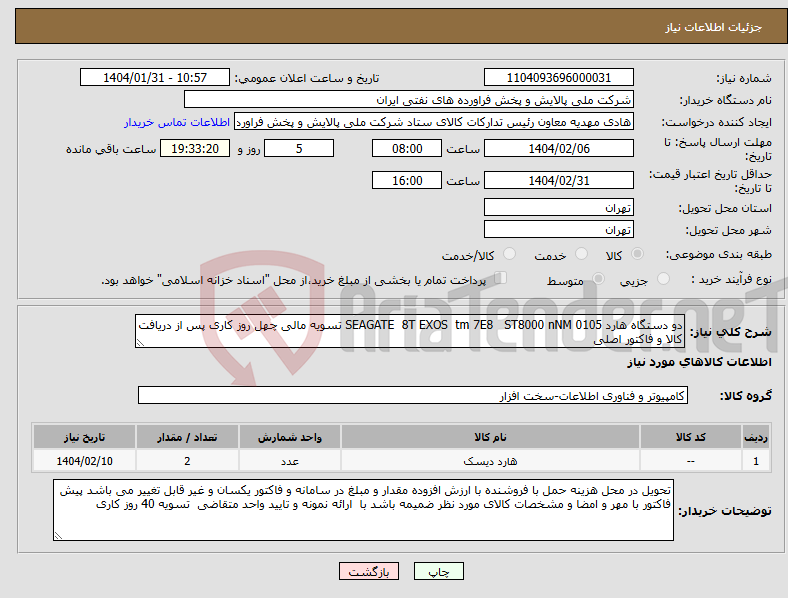
Task: Select the متوسط purchase type radio
Action: pos(598,278)
